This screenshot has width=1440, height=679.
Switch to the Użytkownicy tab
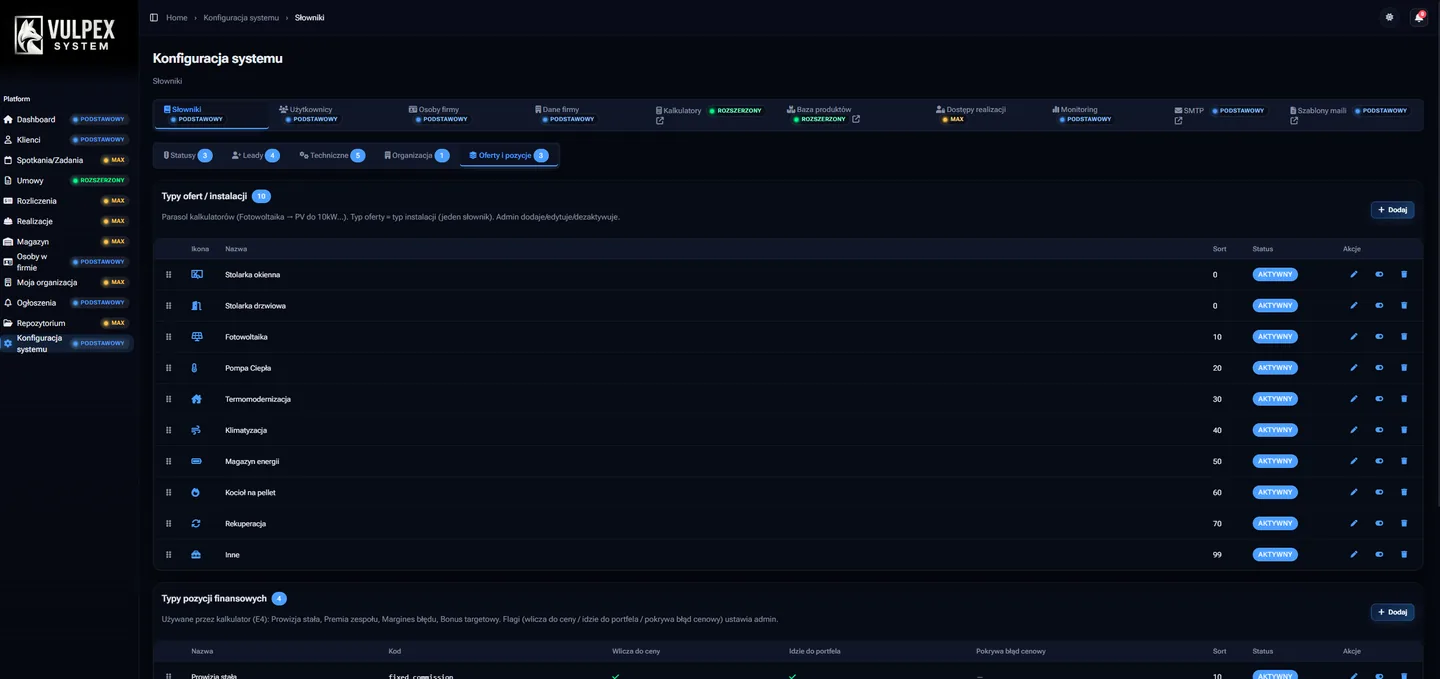[x=309, y=114]
